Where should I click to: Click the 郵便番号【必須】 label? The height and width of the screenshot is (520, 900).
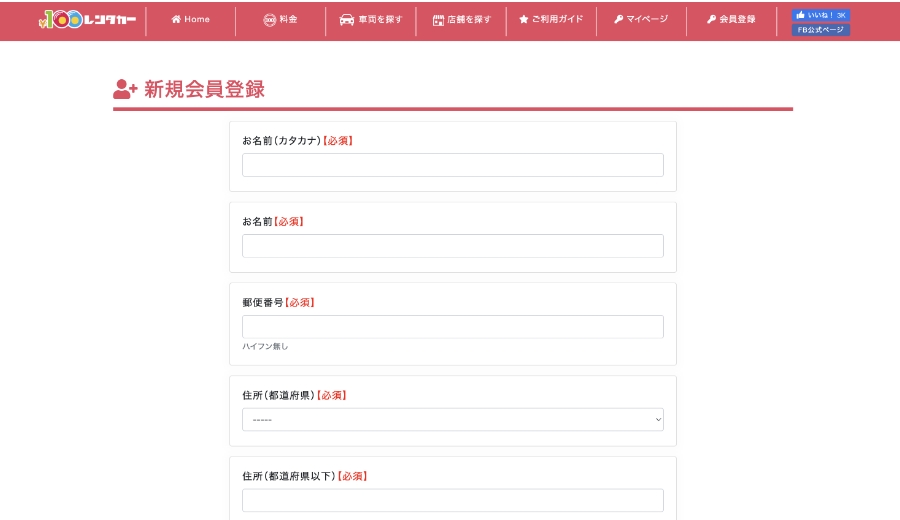click(x=278, y=302)
